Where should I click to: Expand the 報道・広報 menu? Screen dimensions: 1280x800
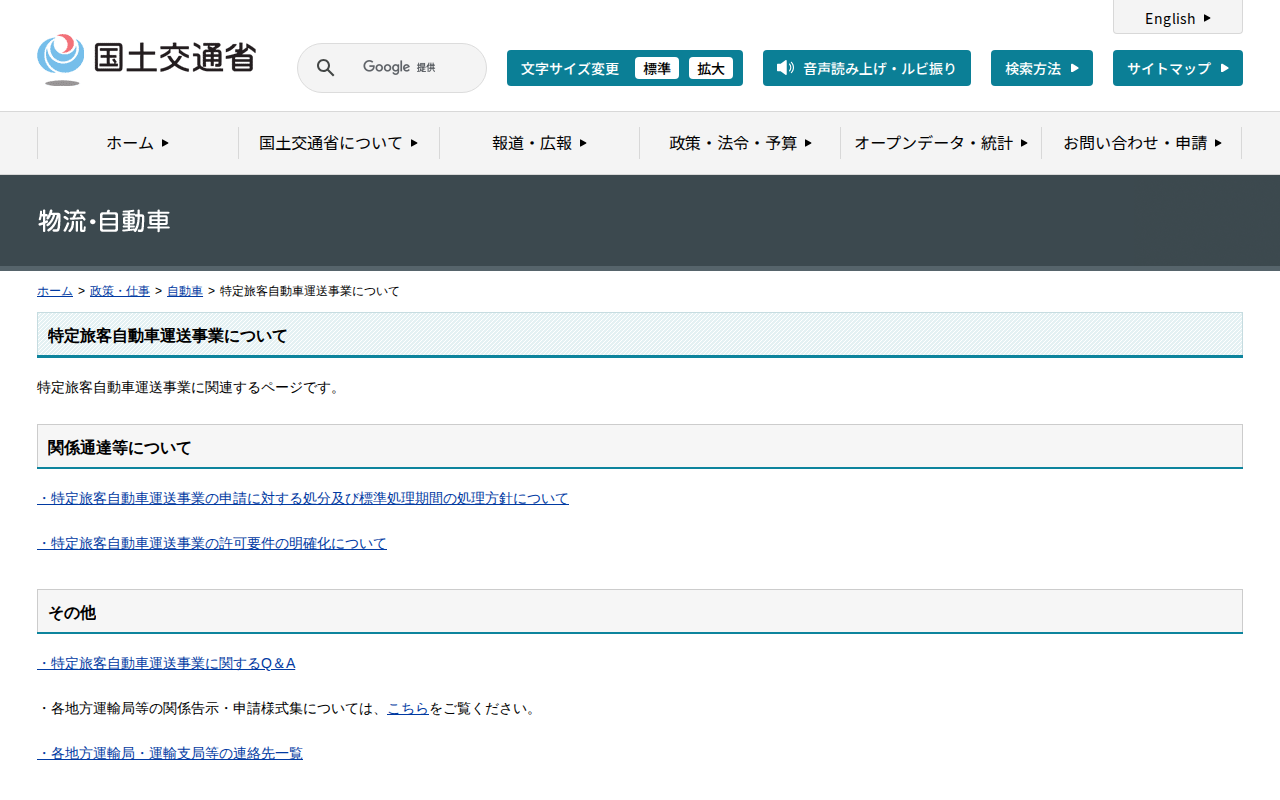pyautogui.click(x=540, y=143)
